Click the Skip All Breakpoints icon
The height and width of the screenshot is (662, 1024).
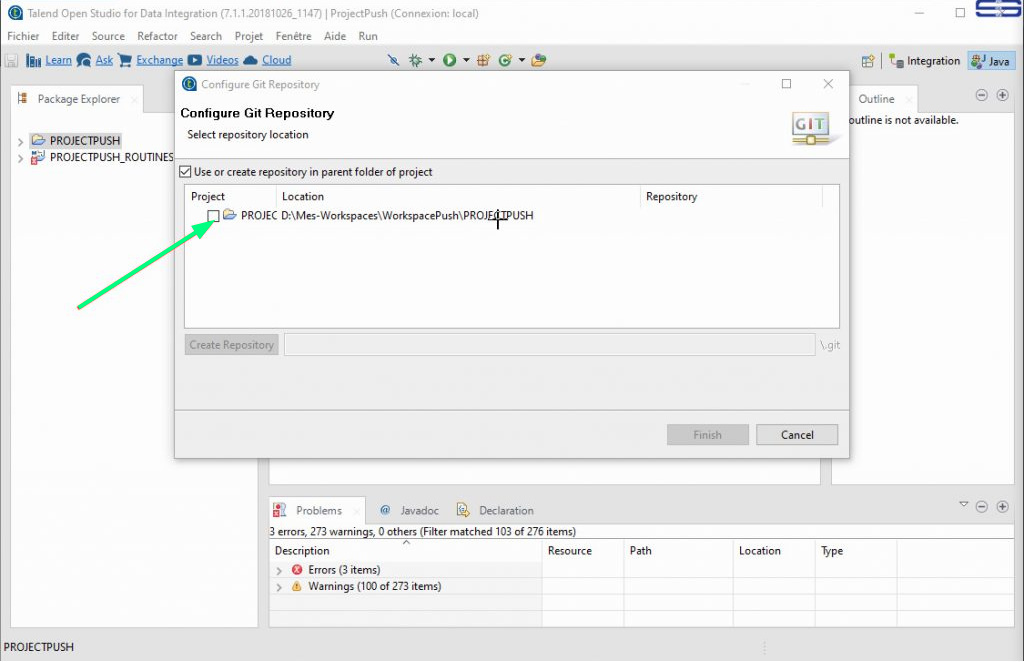(x=393, y=60)
